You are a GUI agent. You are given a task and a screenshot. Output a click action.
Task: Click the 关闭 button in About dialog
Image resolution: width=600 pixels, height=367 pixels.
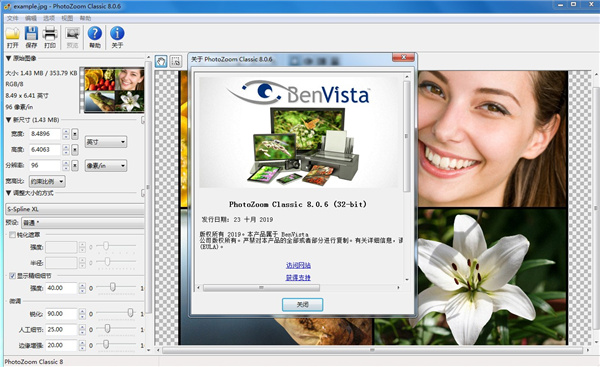coord(303,305)
